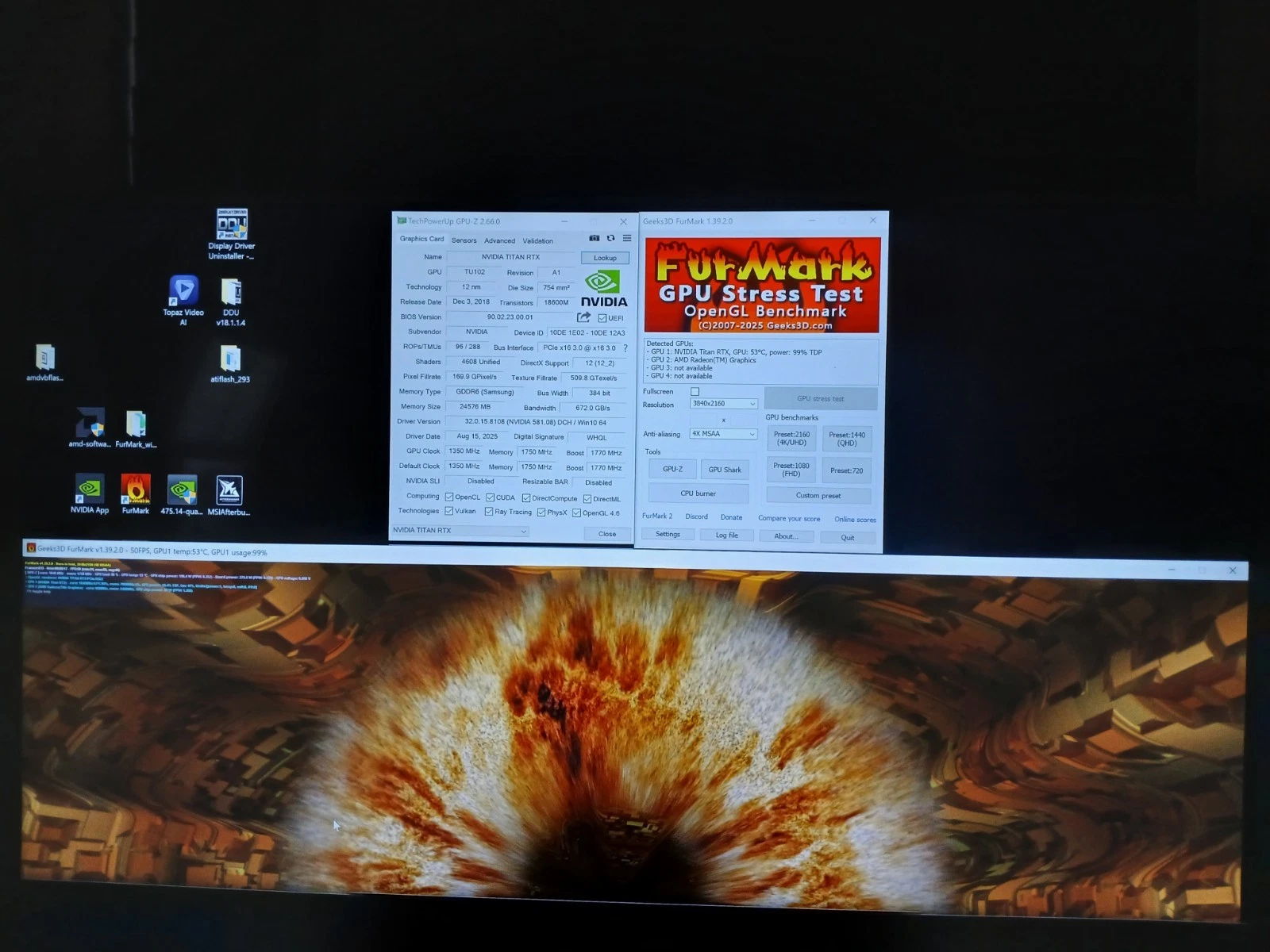The image size is (1270, 952).
Task: Open the NVIDIA TITAN RTX GPU selector dropdown
Action: (460, 531)
